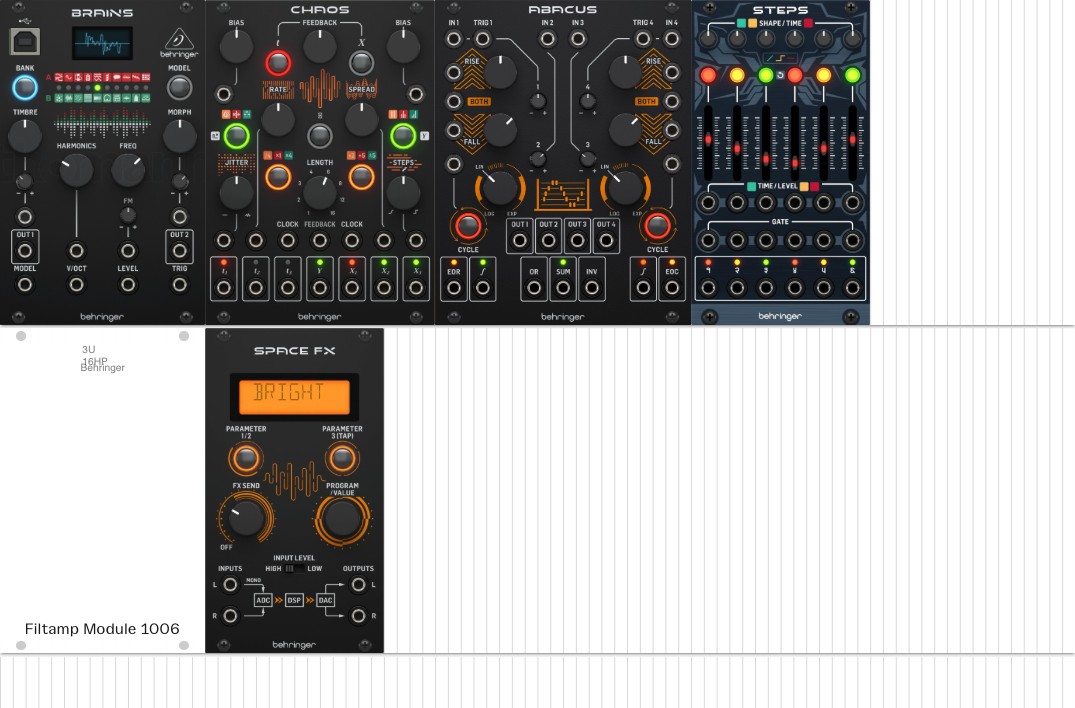Click the OUT 1 jack on Abacus
This screenshot has height=708, width=1075.
(520, 241)
